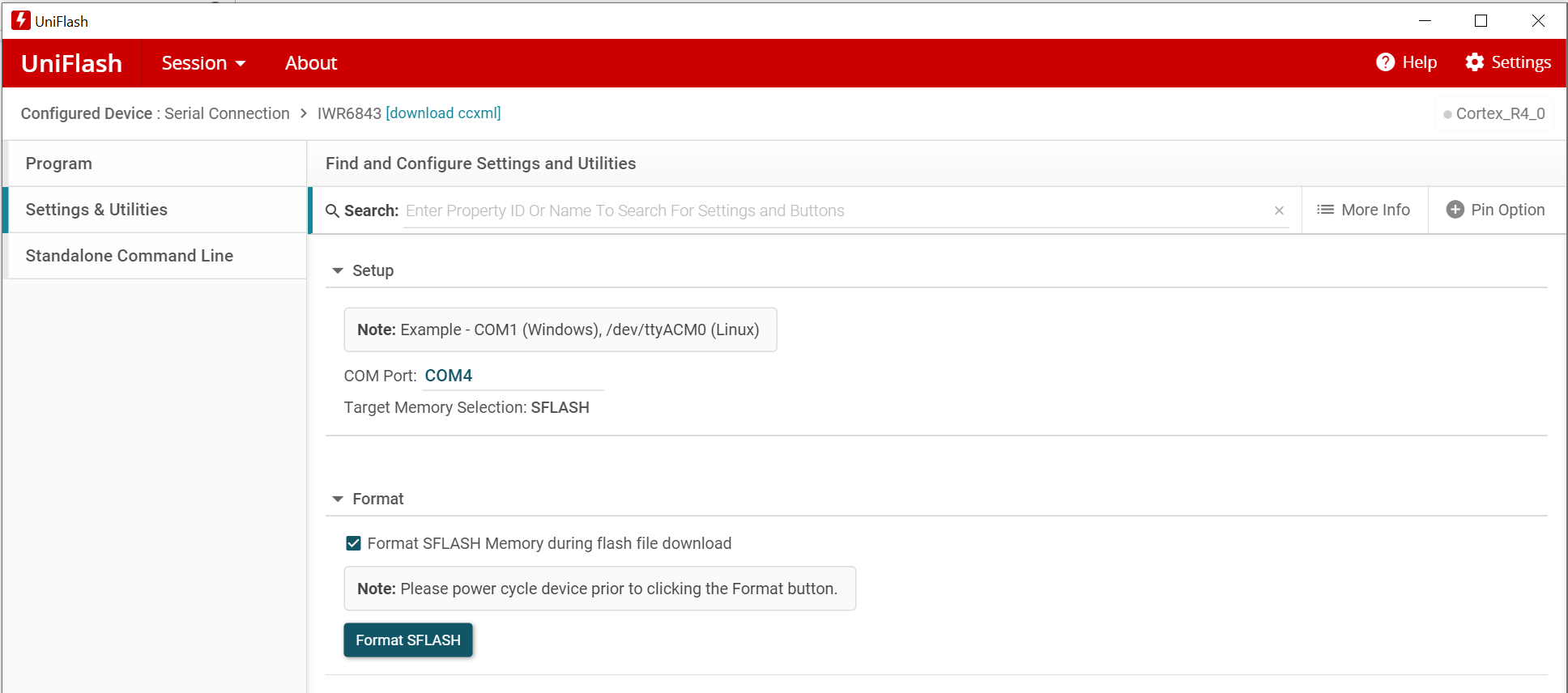Viewport: 1568px width, 693px height.
Task: Open the About menu item
Action: [x=311, y=63]
